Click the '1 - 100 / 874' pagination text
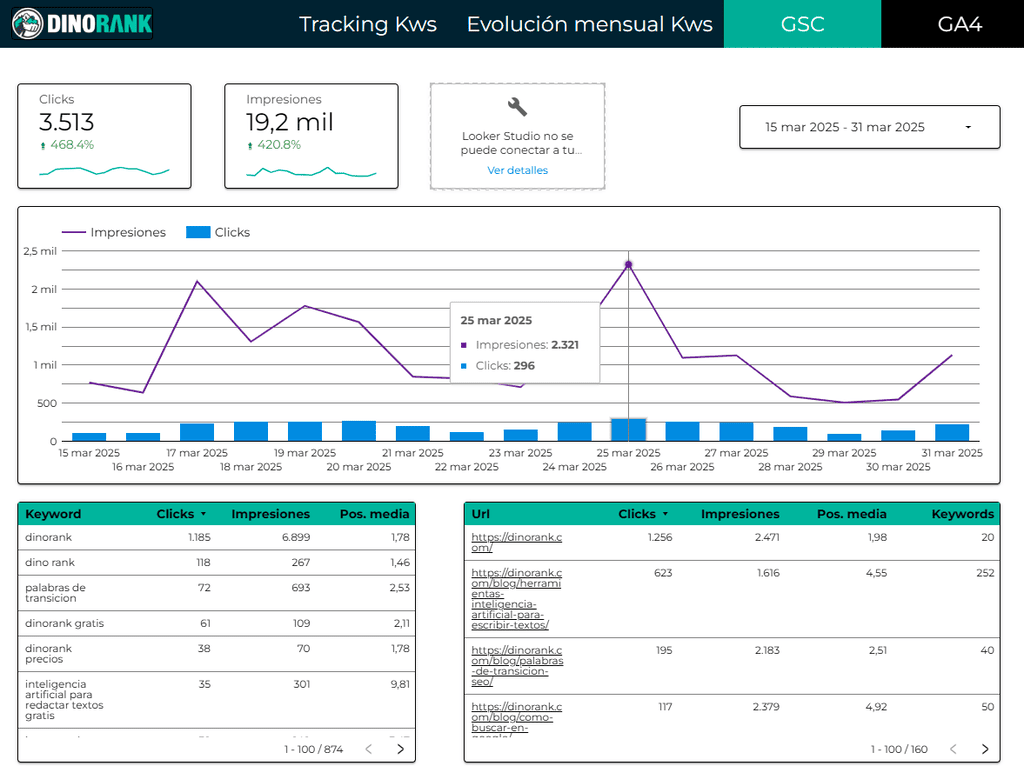 tap(313, 749)
